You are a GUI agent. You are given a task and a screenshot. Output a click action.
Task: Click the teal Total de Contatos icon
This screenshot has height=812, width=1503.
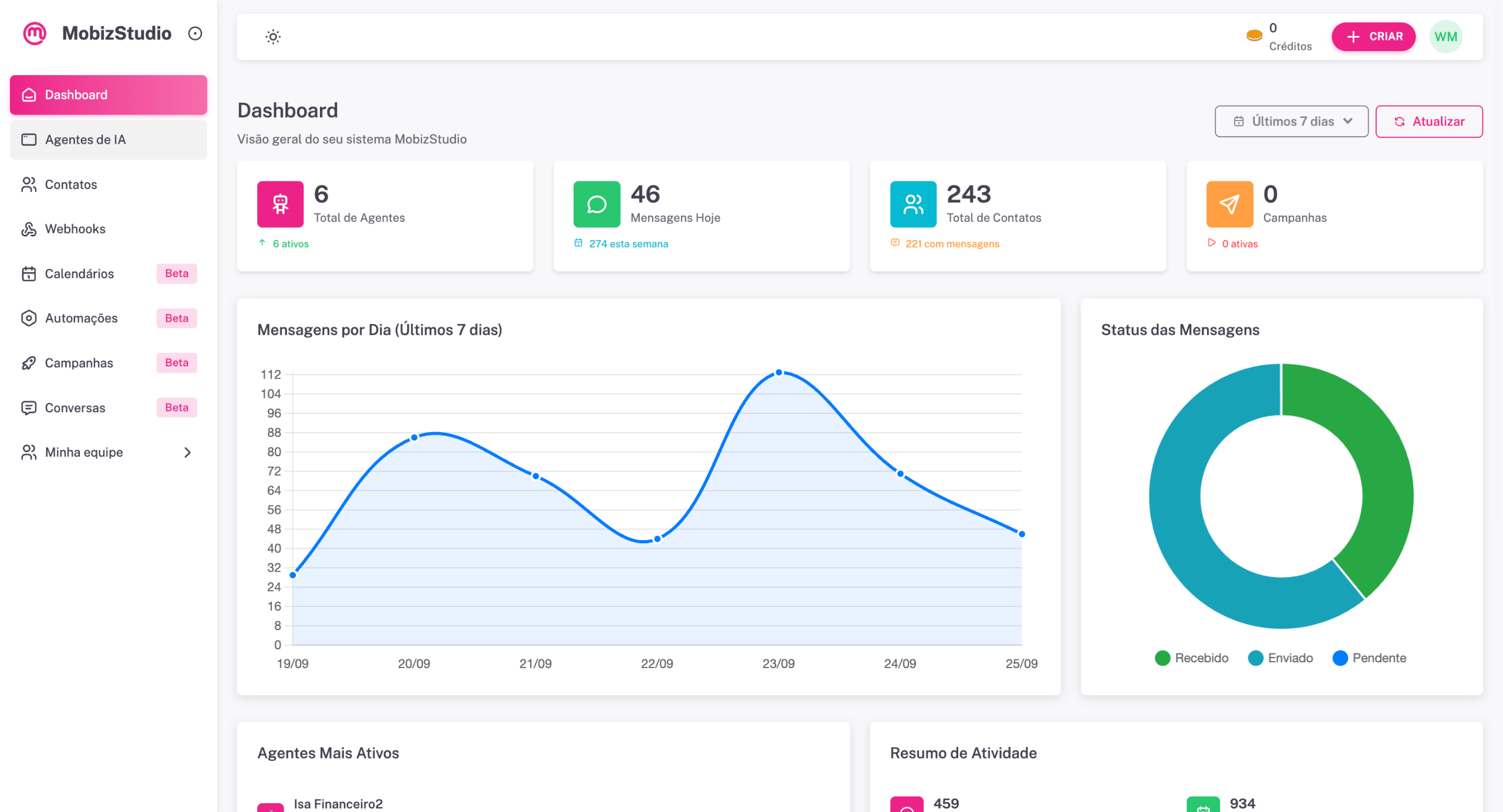[913, 204]
